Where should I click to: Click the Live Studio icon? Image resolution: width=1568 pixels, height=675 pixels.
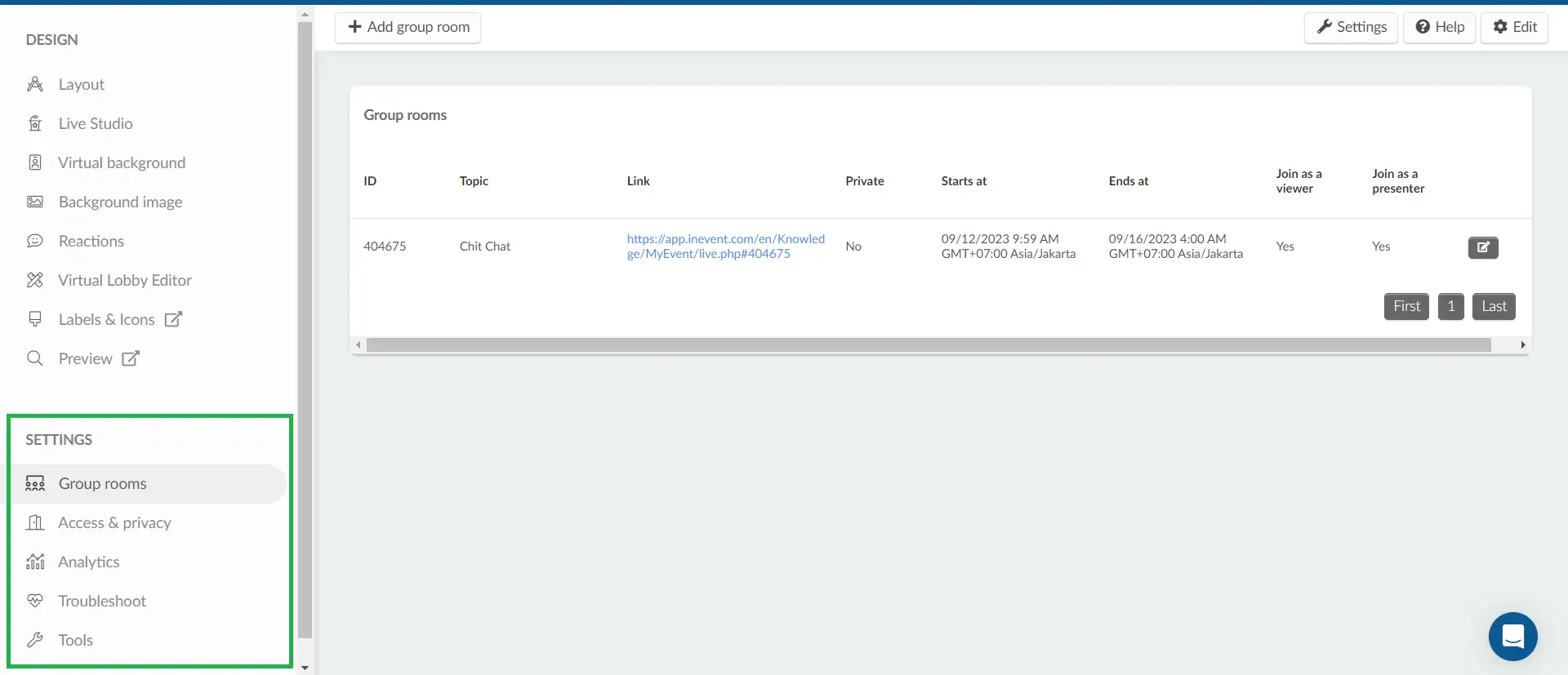pos(35,123)
